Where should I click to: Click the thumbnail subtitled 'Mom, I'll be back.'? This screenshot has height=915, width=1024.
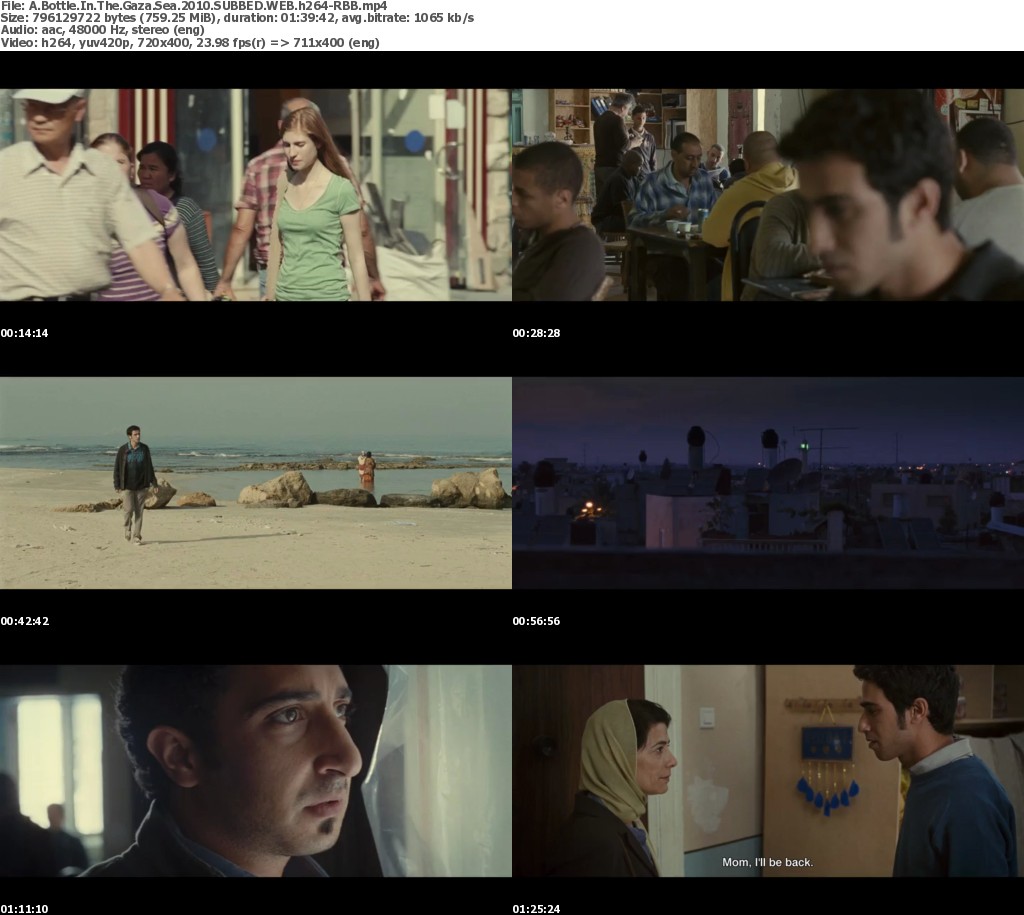768,771
